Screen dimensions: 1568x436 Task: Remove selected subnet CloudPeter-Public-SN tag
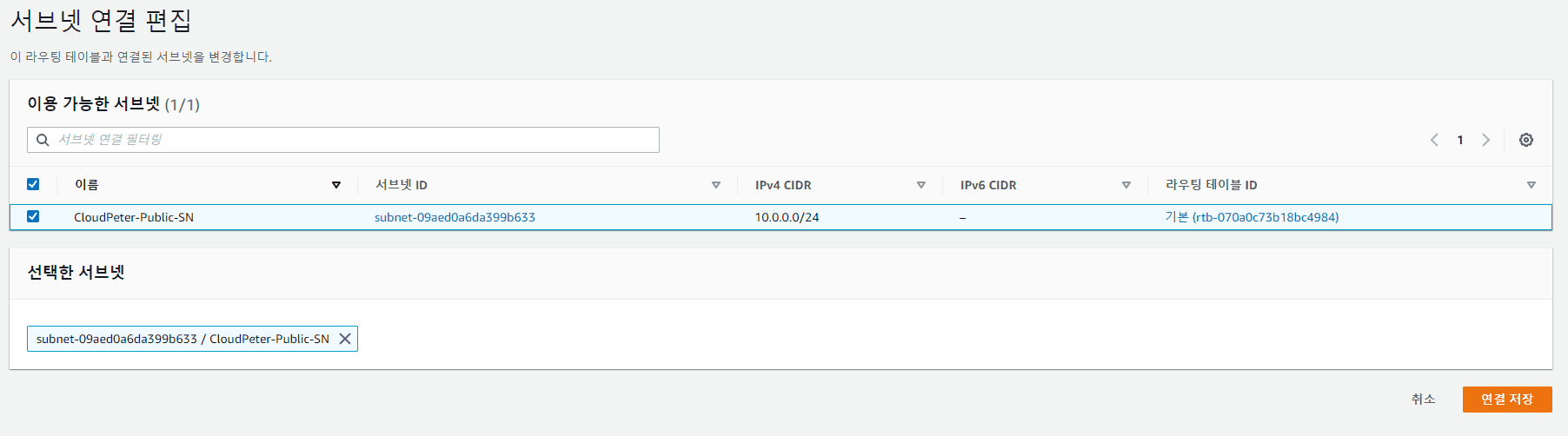point(345,339)
